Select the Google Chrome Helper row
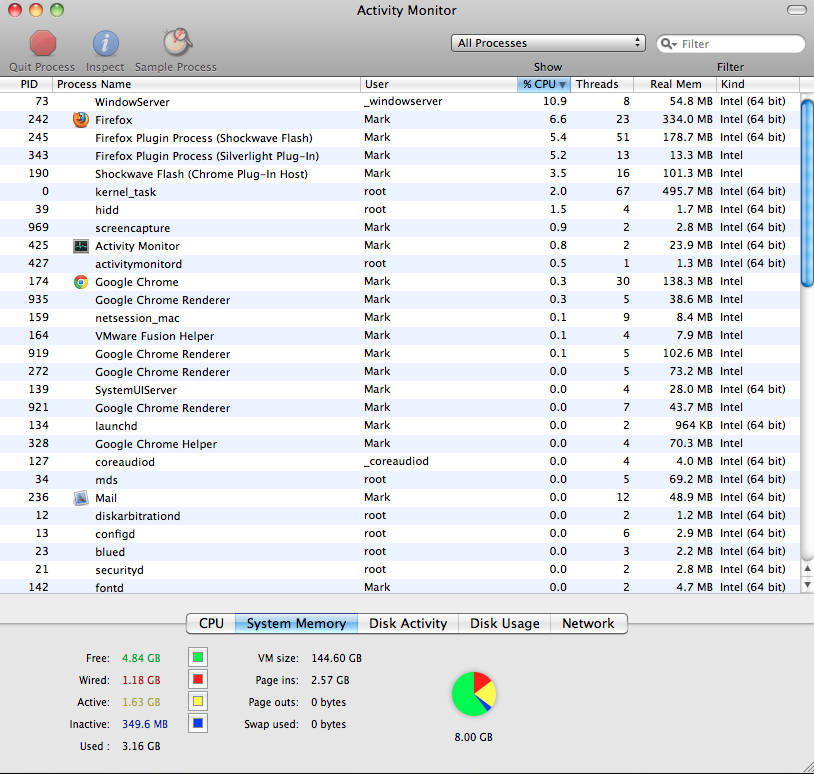Screen dimensions: 814x774 (x=400, y=444)
